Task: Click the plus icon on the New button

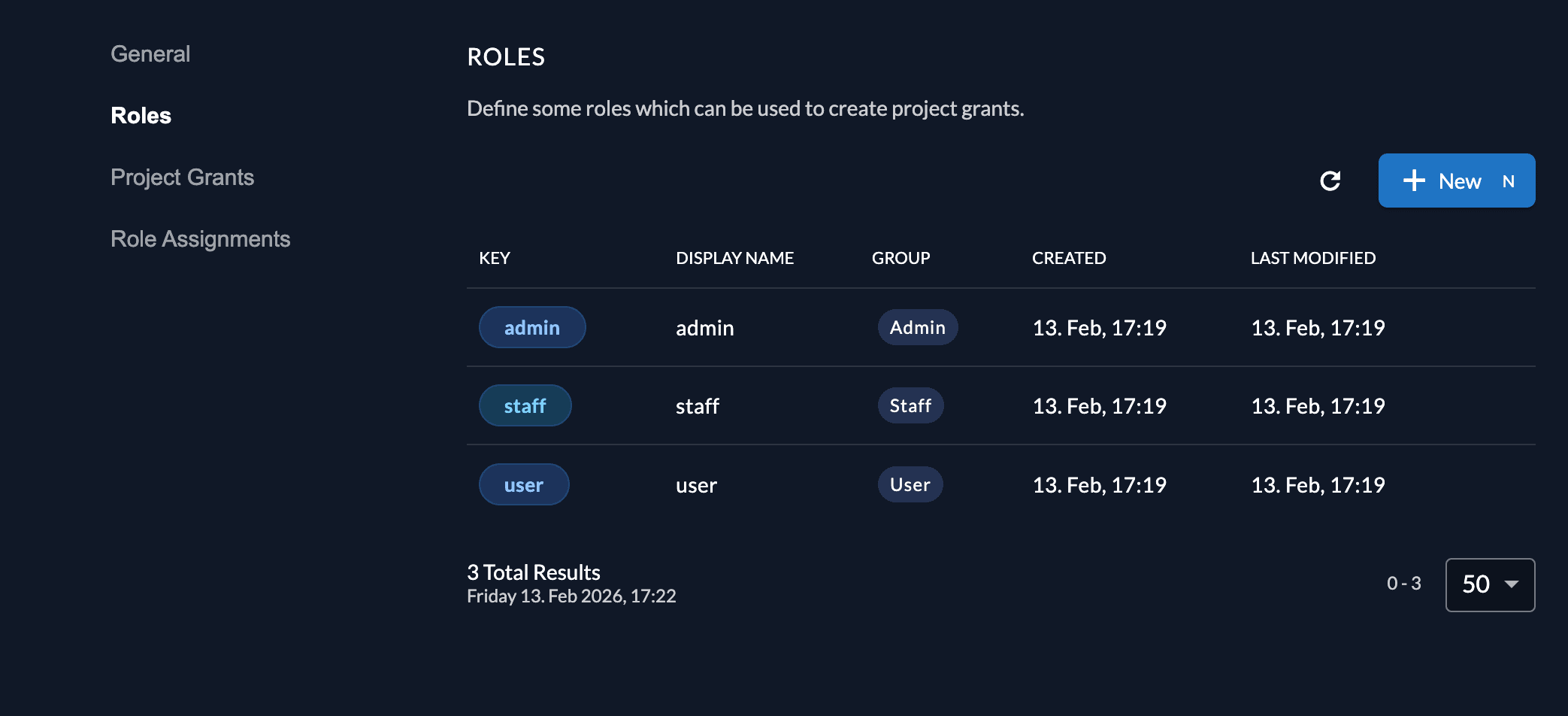Action: (1414, 181)
